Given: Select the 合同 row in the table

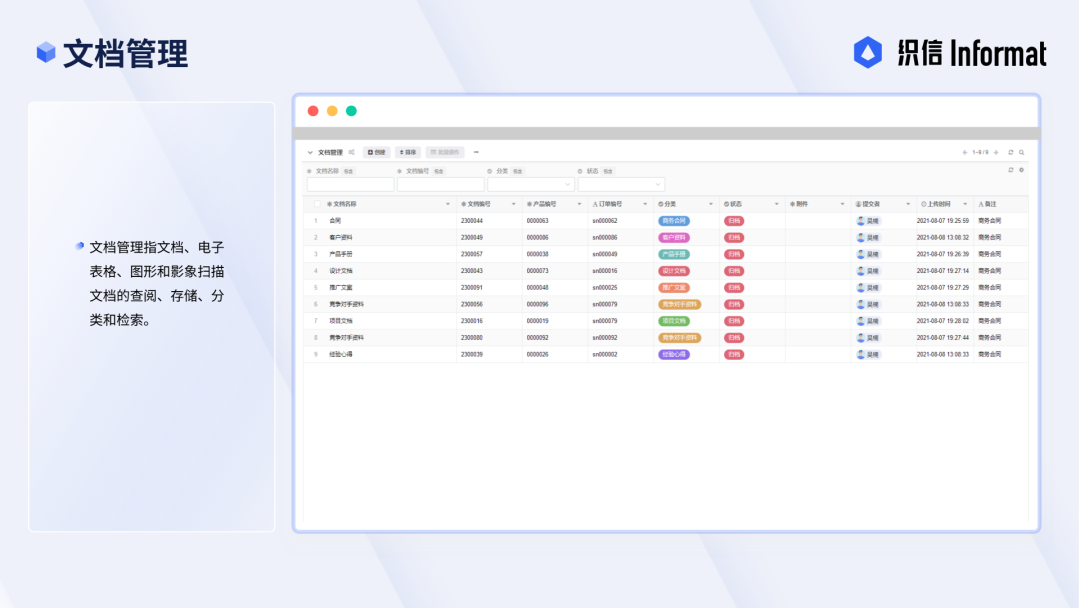Looking at the screenshot, I should pos(666,221).
